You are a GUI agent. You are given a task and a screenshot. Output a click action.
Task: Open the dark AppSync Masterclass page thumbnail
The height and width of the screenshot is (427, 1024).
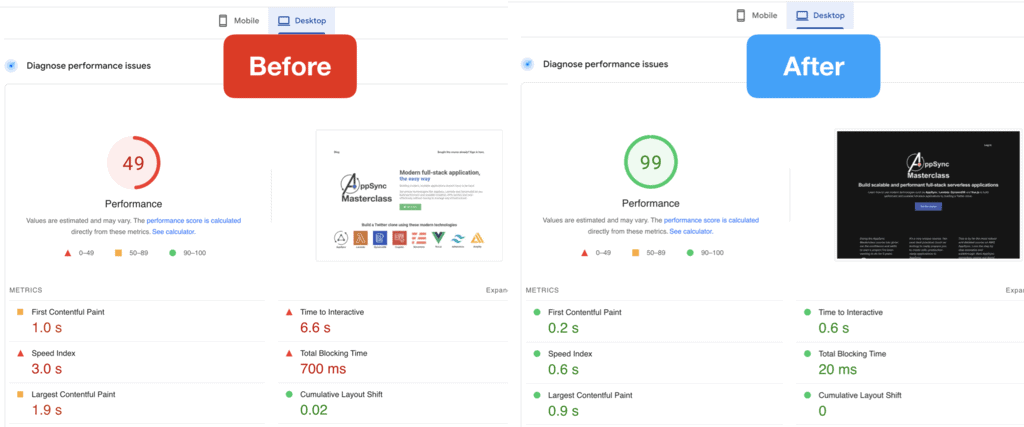(919, 195)
